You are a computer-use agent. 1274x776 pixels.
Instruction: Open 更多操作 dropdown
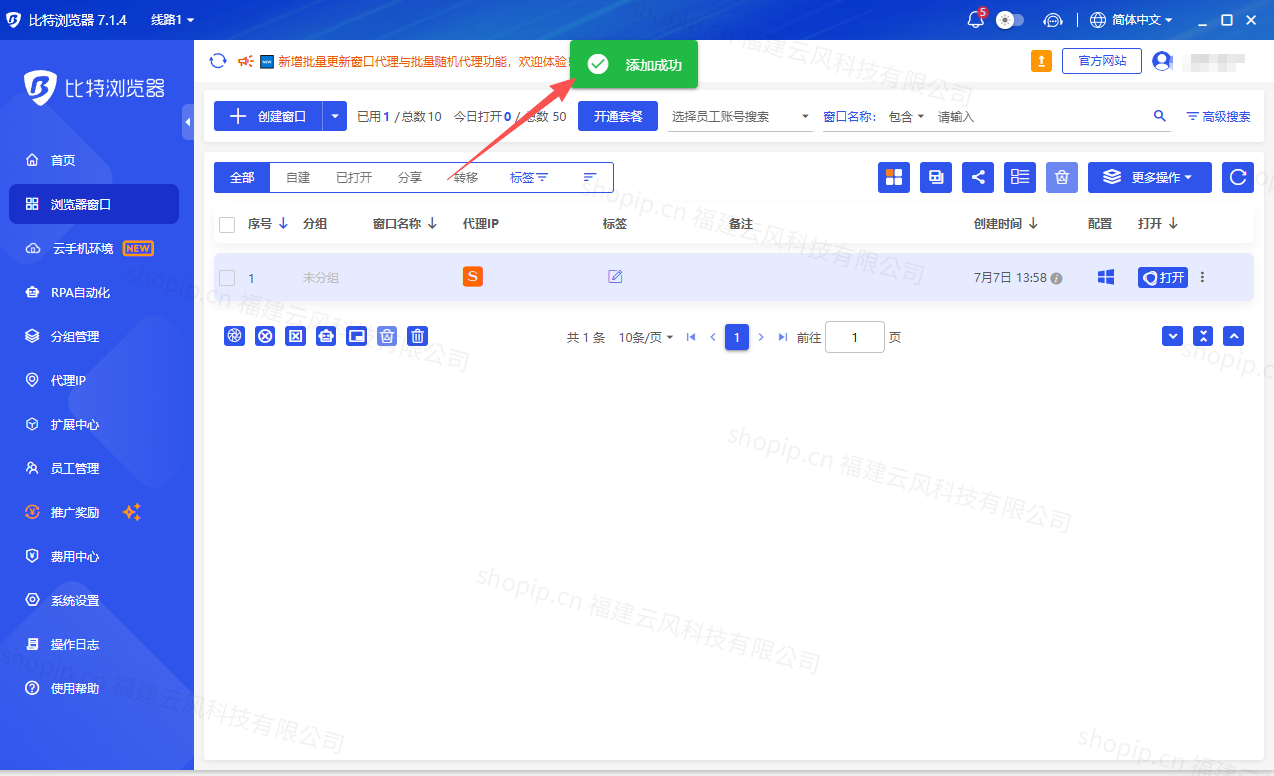[x=1150, y=177]
